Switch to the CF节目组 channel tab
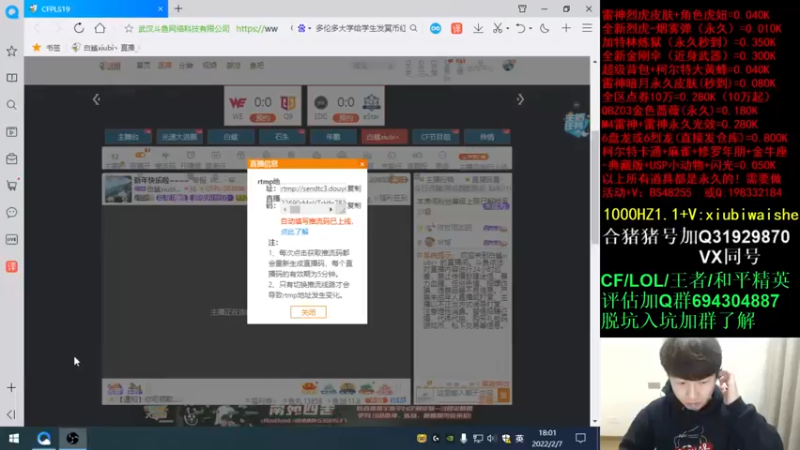 coord(436,137)
